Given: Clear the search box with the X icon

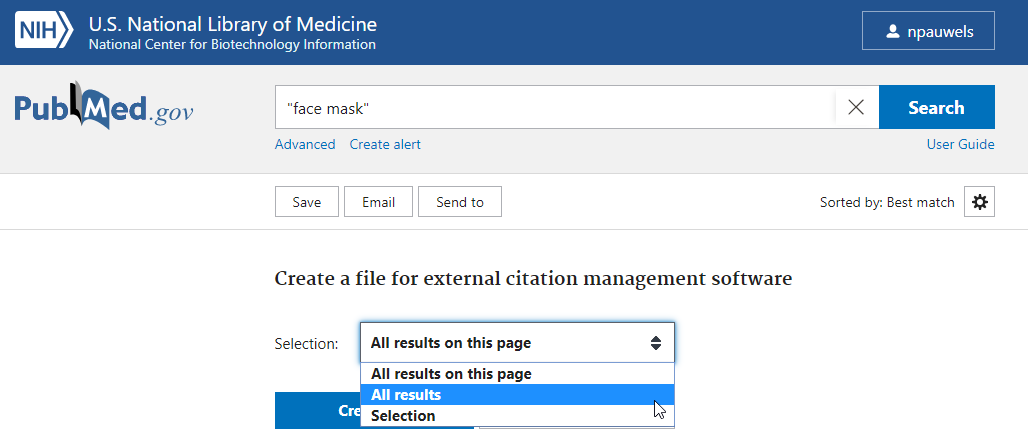Looking at the screenshot, I should point(856,108).
